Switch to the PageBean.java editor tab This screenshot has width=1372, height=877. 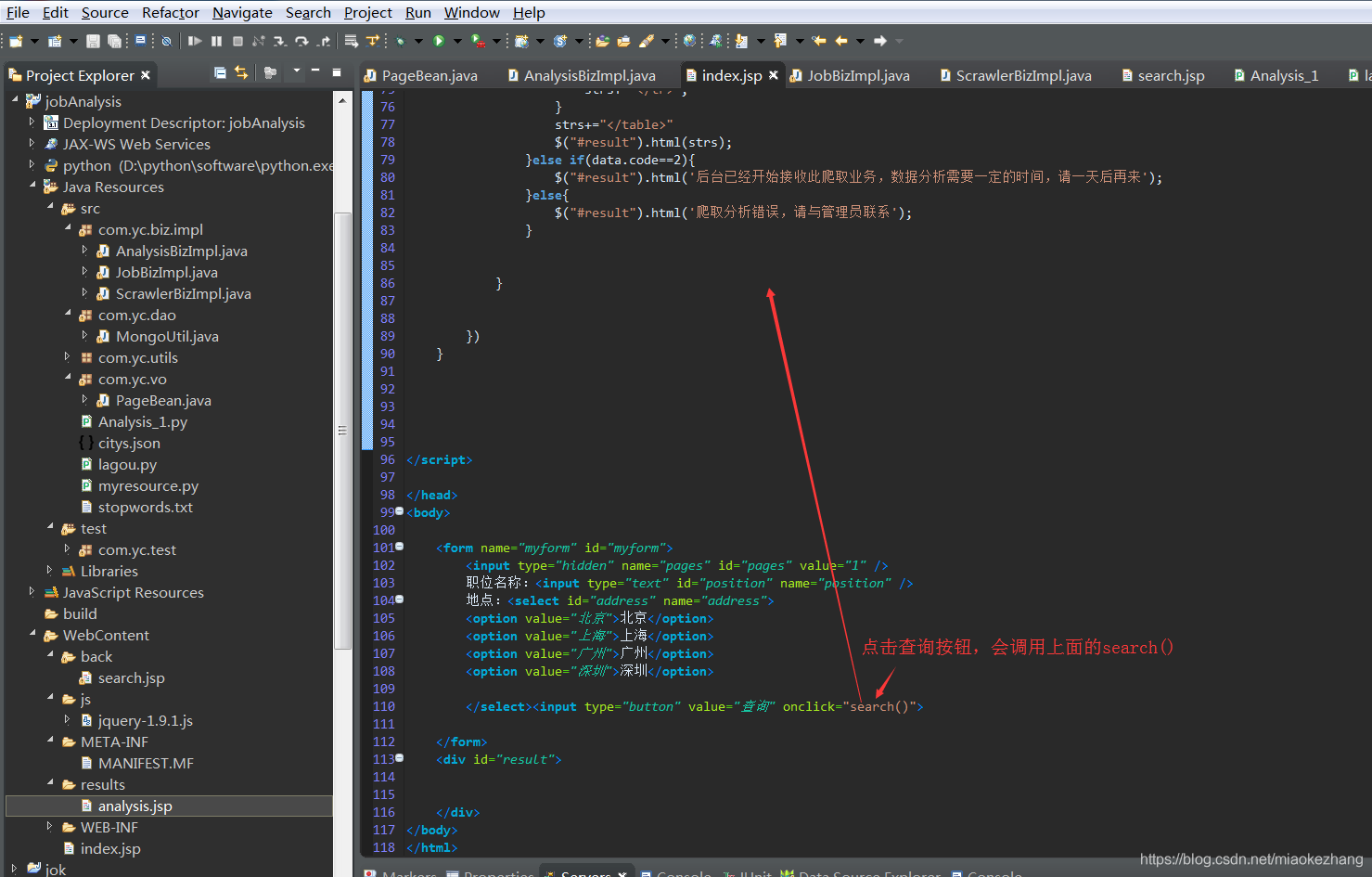pos(421,75)
